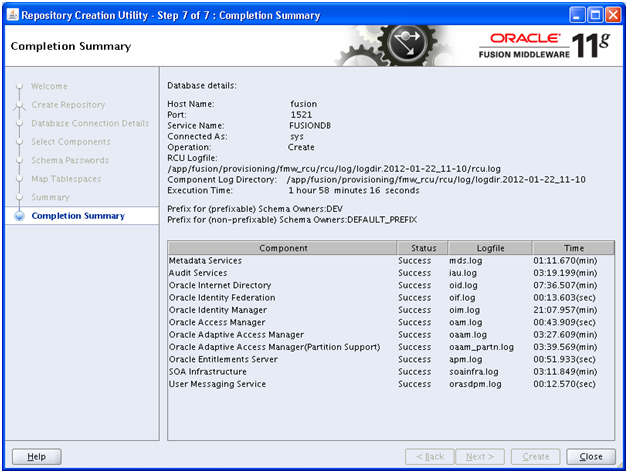The height and width of the screenshot is (473, 628).
Task: Select the Completion Summary step
Action: click(x=78, y=216)
